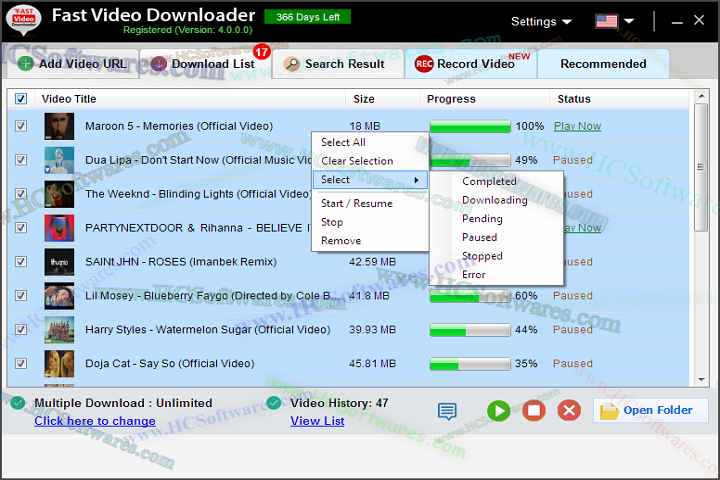The height and width of the screenshot is (480, 720).
Task: Click the Fast Video Downloader logo icon
Action: click(x=23, y=20)
